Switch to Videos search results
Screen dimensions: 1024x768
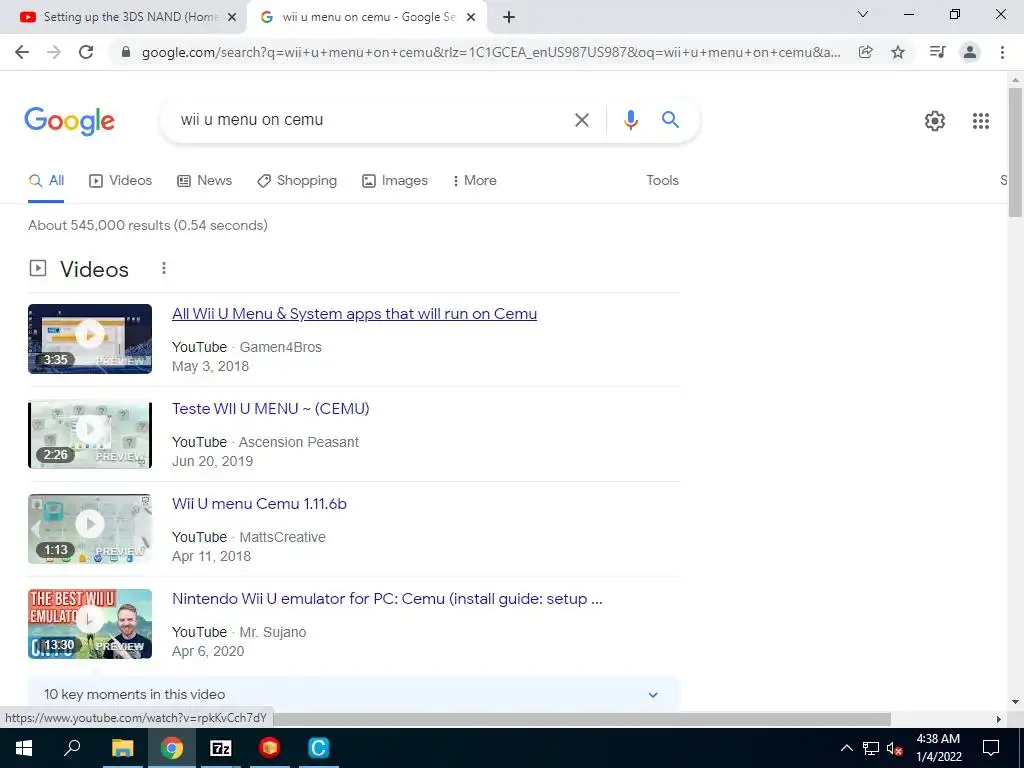point(121,181)
